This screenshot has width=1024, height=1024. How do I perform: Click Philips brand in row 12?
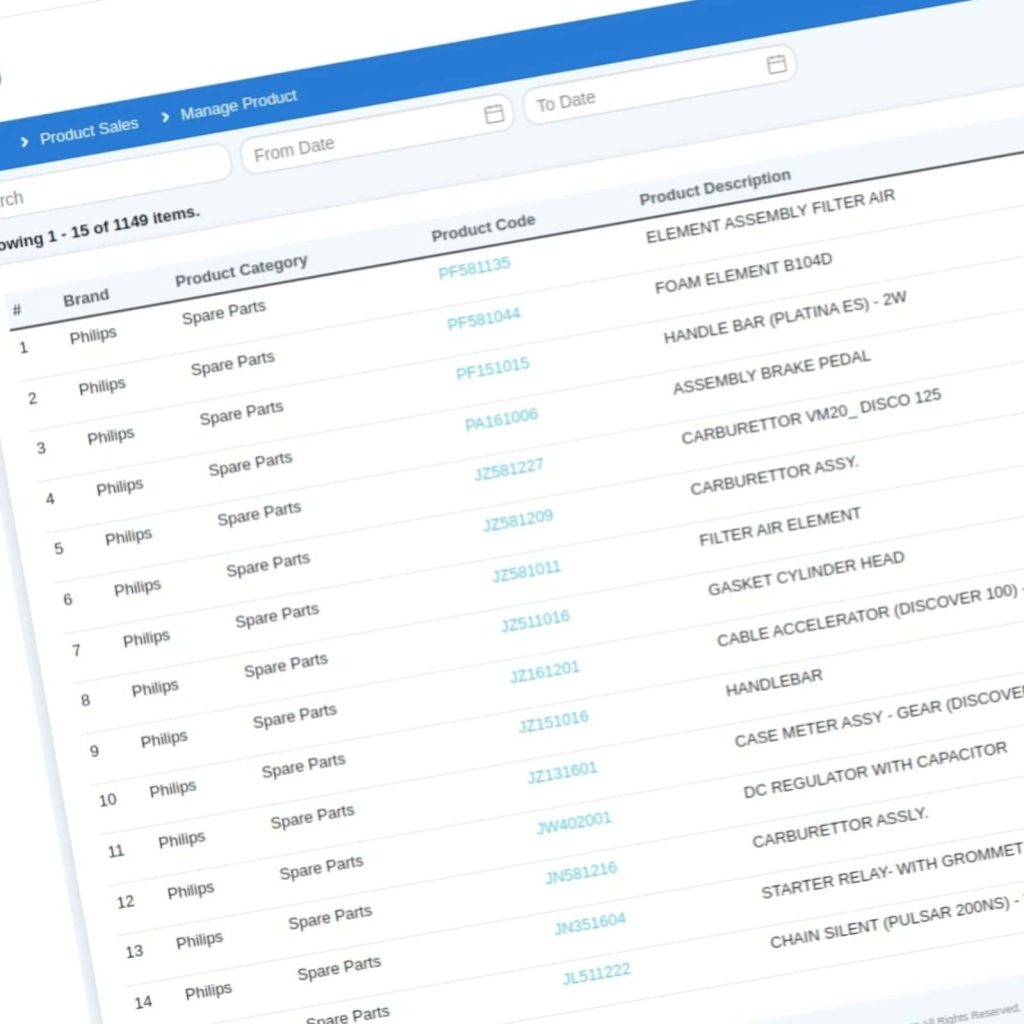click(190, 891)
